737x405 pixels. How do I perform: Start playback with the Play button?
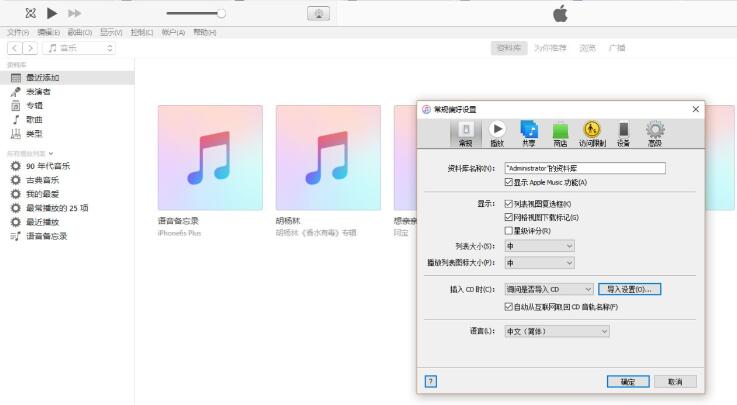(52, 13)
